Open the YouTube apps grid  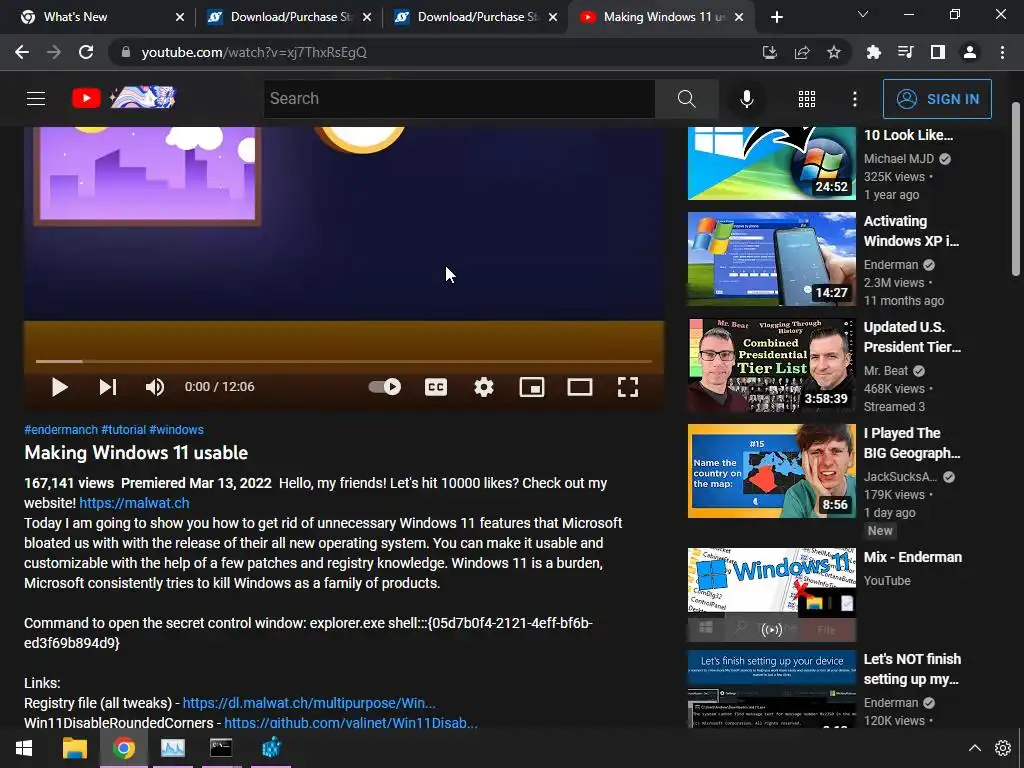coord(807,99)
